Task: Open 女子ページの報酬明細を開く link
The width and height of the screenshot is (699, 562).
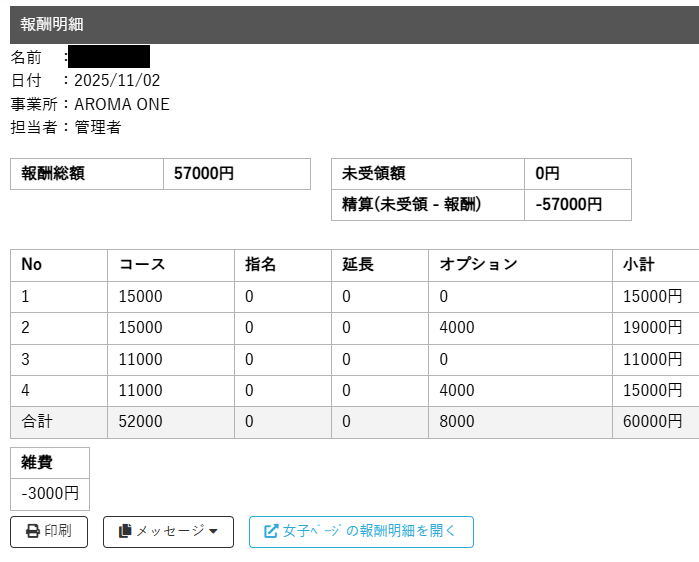Action: pyautogui.click(x=369, y=532)
